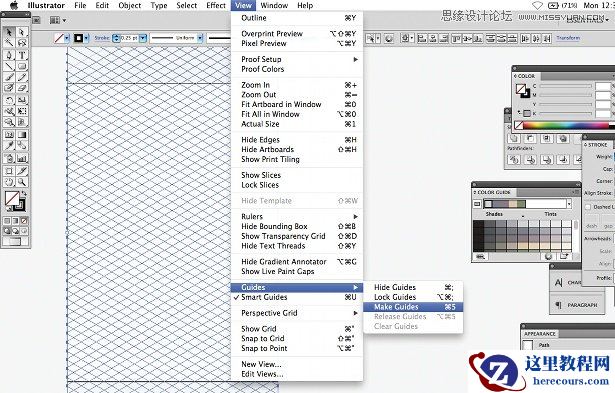Choose Fit Artboard in Window
Image resolution: width=615 pixels, height=393 pixels.
click(x=297, y=104)
